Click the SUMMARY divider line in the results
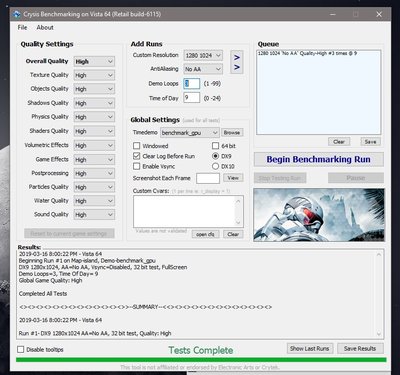Image resolution: width=400 pixels, height=375 pixels. (145, 307)
